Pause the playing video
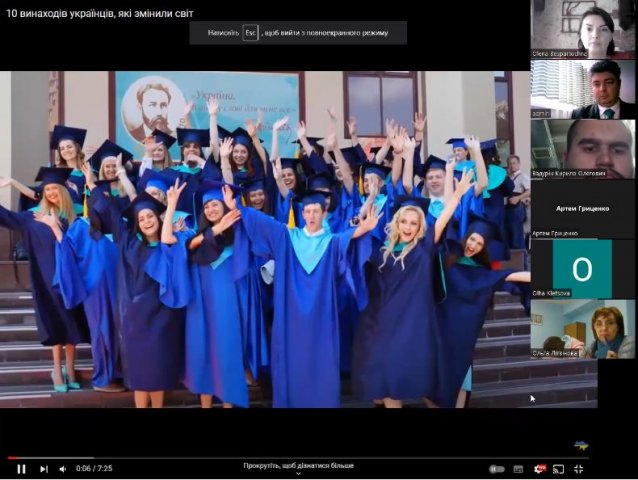 pyautogui.click(x=21, y=468)
